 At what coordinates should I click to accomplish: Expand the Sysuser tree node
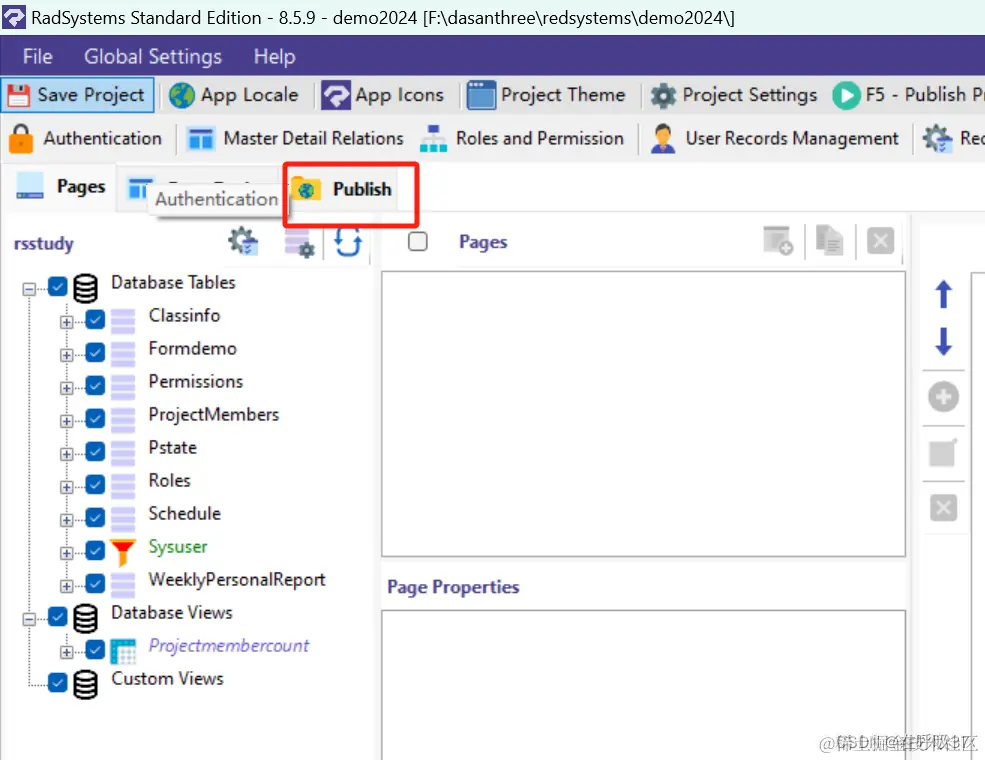pos(67,553)
